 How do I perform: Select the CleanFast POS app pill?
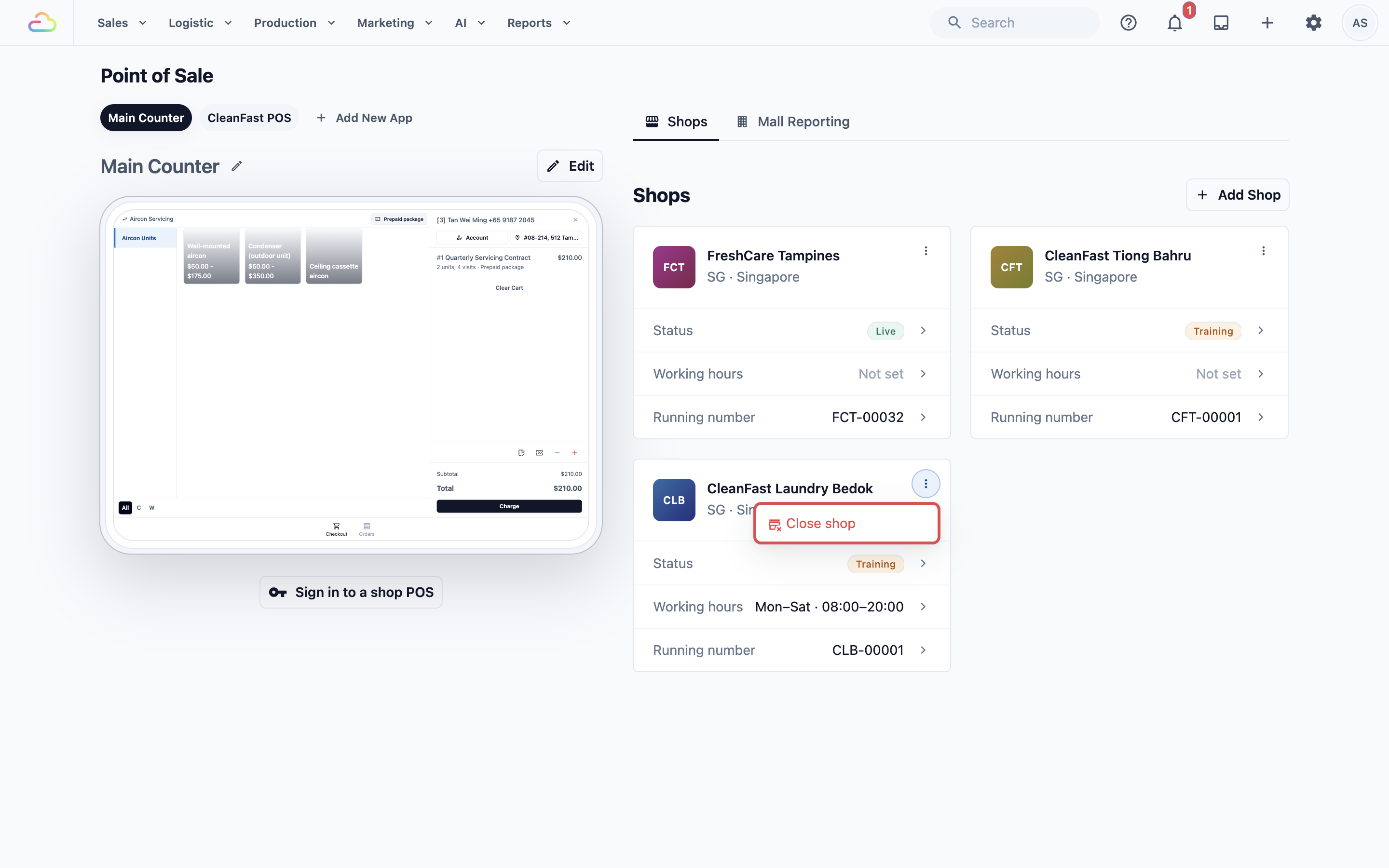coord(249,118)
